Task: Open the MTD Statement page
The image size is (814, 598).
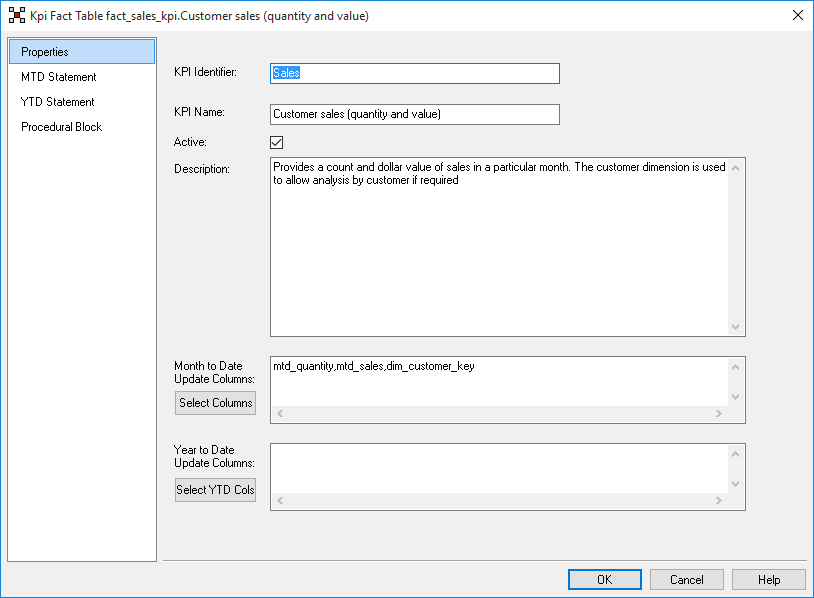Action: pyautogui.click(x=59, y=77)
